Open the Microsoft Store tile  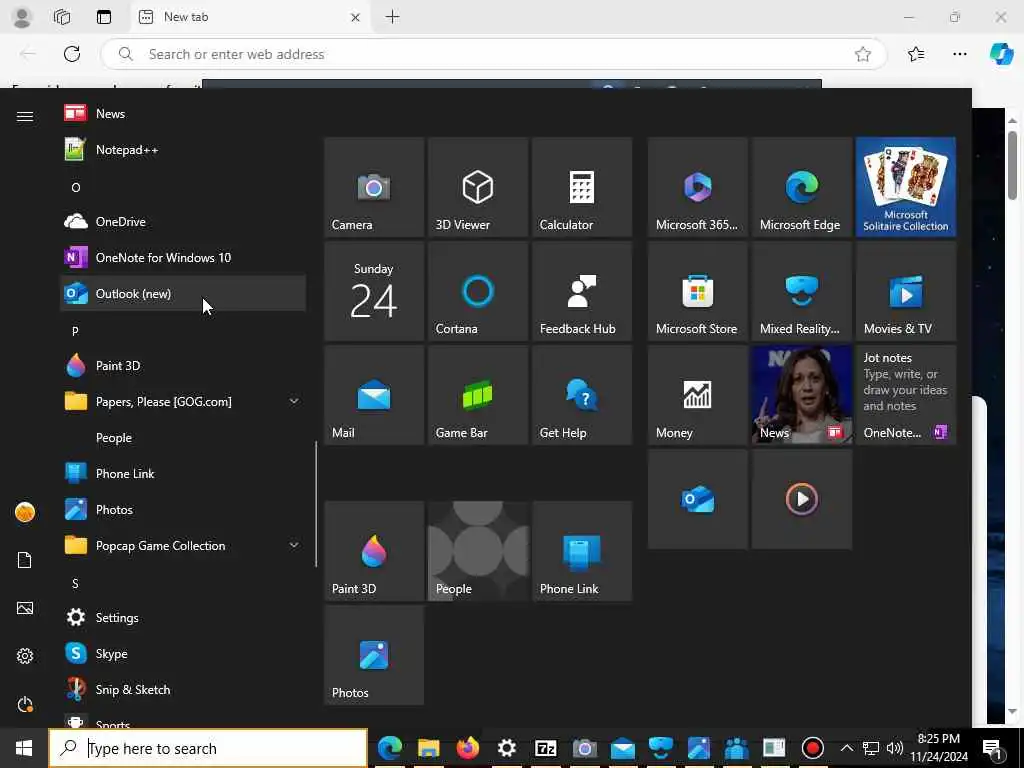click(x=697, y=291)
